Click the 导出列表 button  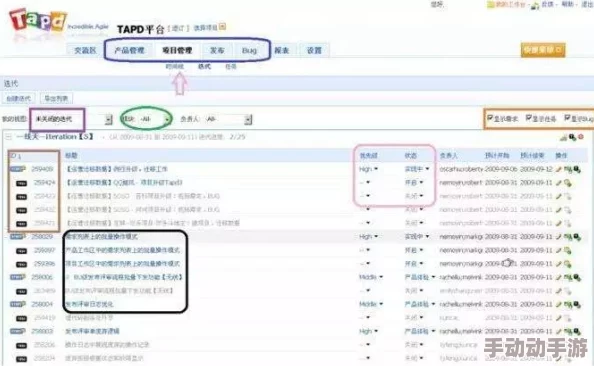click(x=56, y=99)
